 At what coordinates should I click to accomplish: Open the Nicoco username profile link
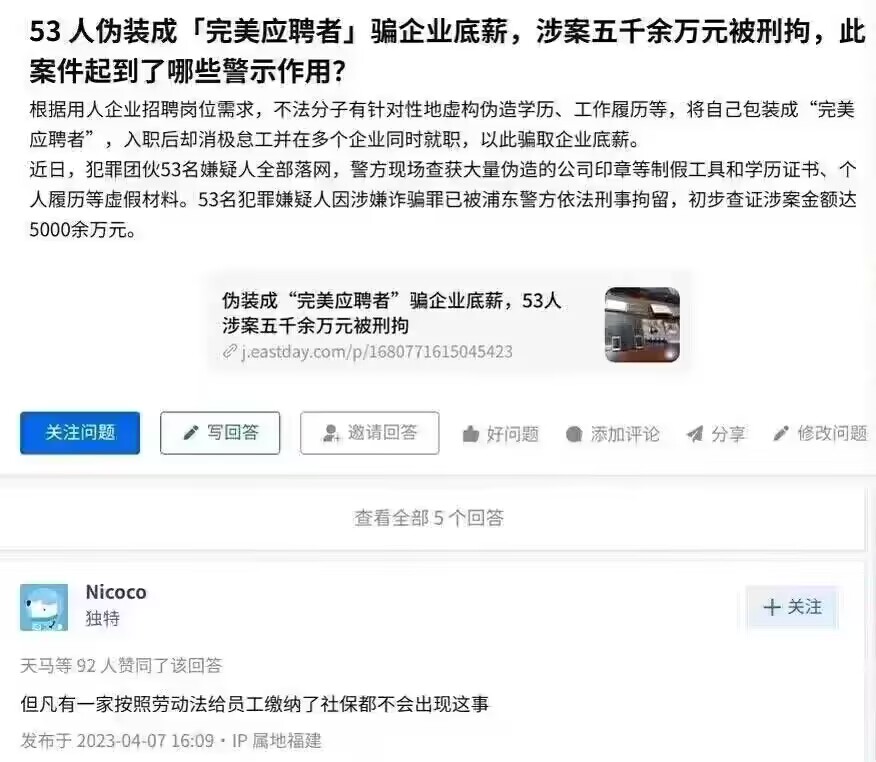pyautogui.click(x=116, y=592)
